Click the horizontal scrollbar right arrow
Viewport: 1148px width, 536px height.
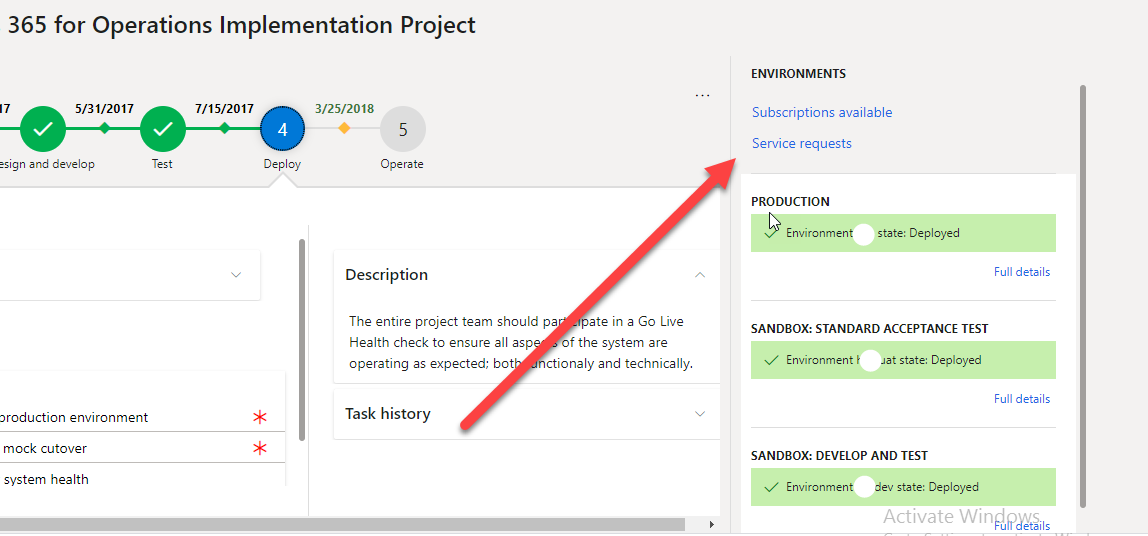click(712, 525)
